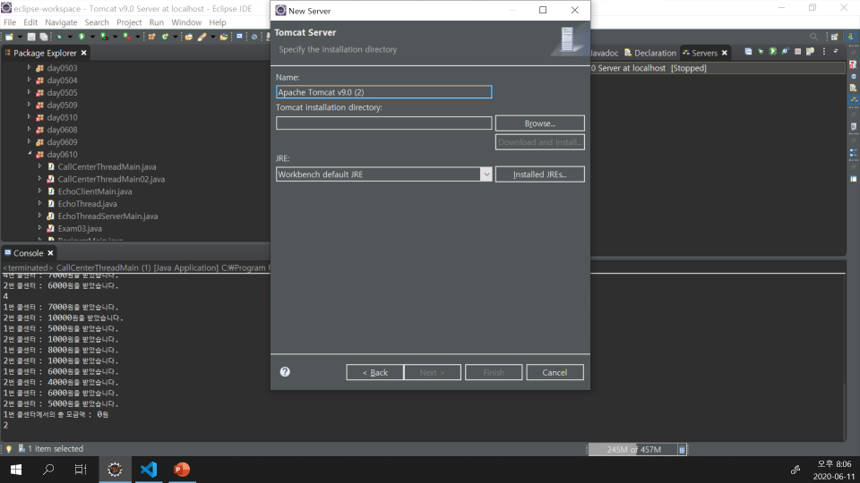Click the Task View taskbar icon
Image resolution: width=860 pixels, height=483 pixels.
click(x=81, y=470)
